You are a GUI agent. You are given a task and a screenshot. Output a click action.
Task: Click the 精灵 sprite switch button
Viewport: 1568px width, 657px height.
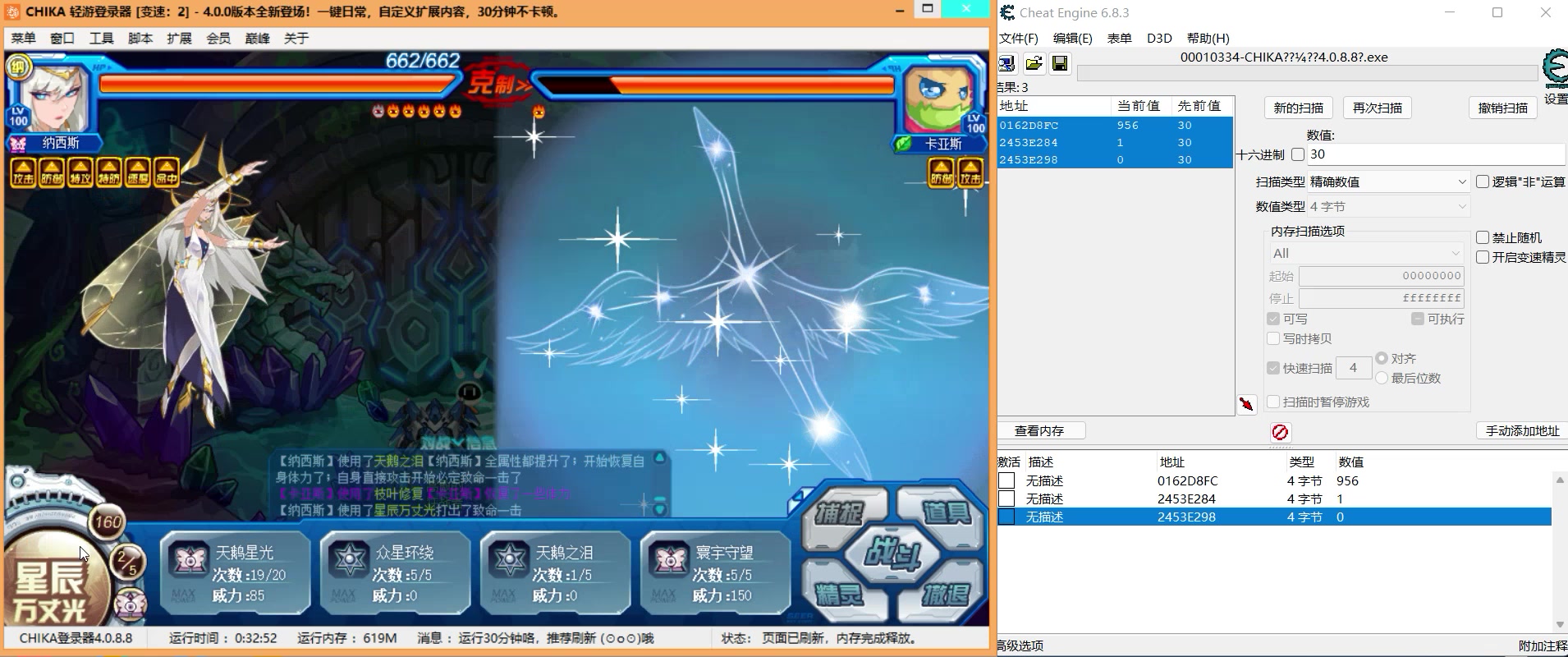tap(841, 593)
